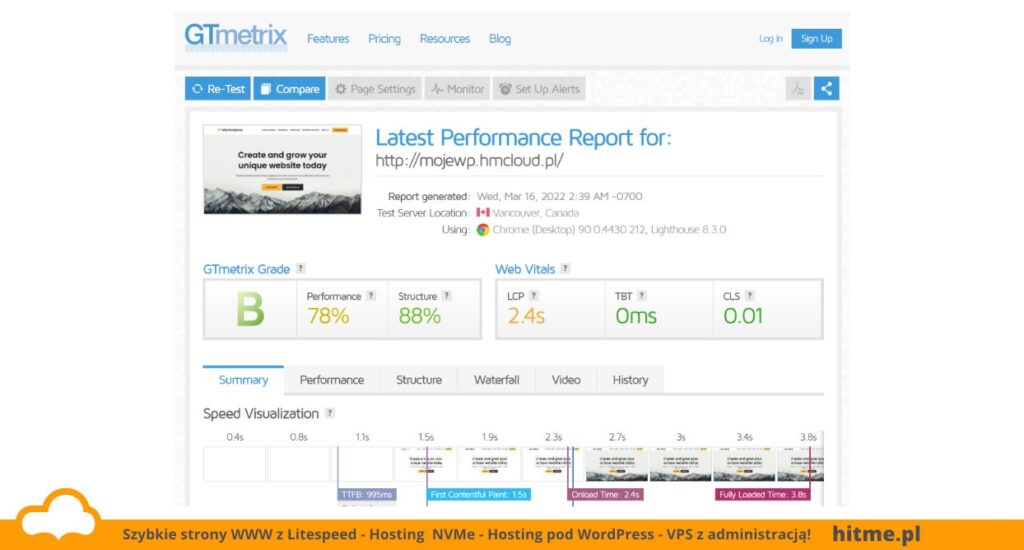Screen dimensions: 1024x550
Task: Click the Re-Test button
Action: point(217,89)
